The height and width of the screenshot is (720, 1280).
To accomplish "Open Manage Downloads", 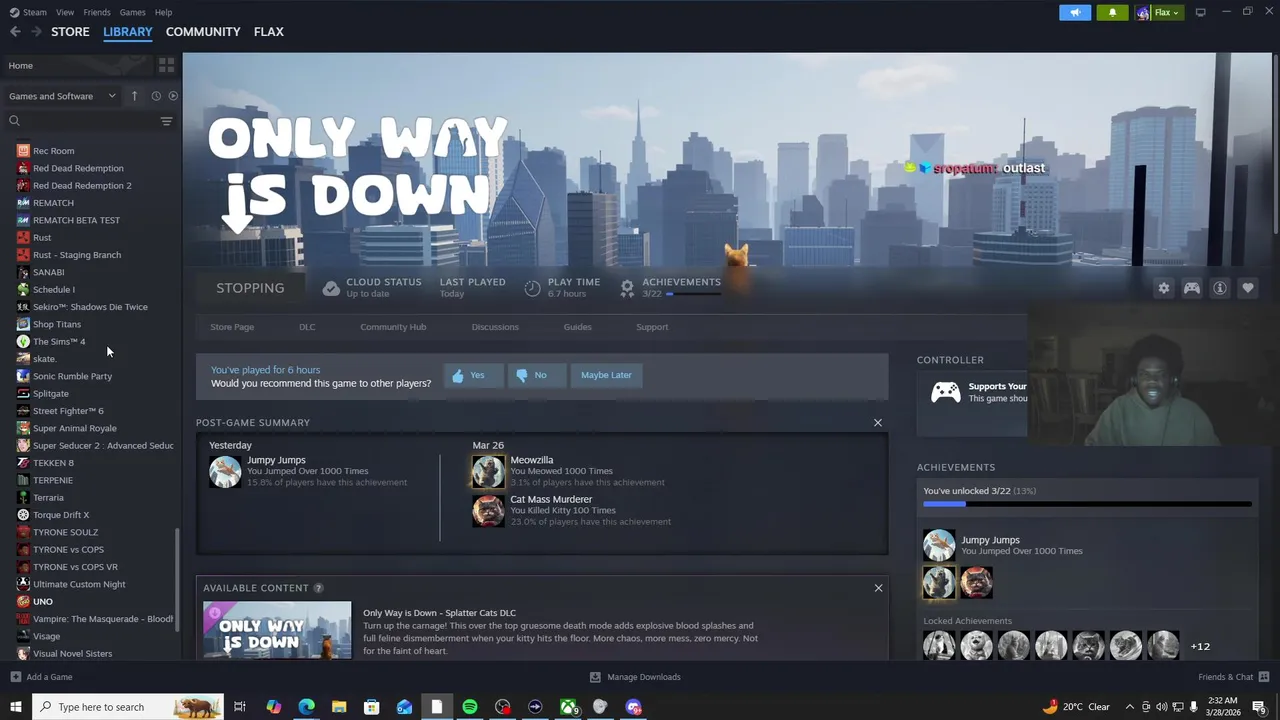I will pos(635,677).
